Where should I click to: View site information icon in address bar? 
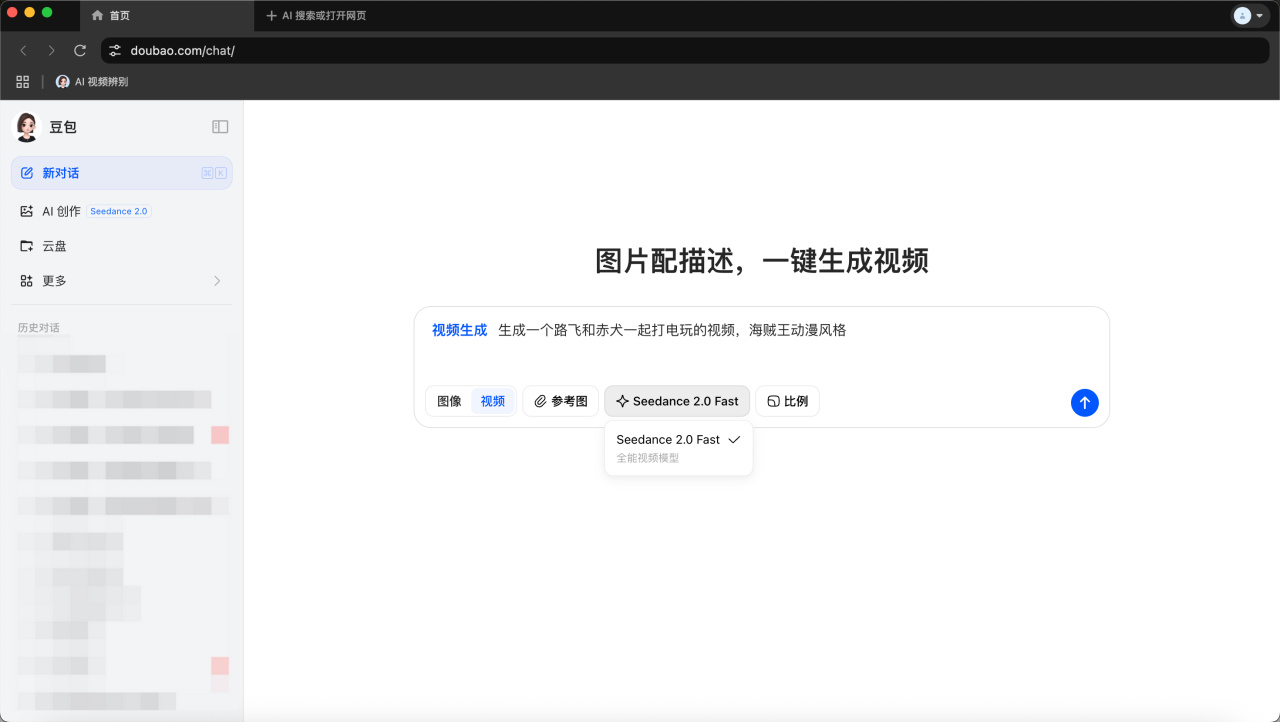[115, 50]
